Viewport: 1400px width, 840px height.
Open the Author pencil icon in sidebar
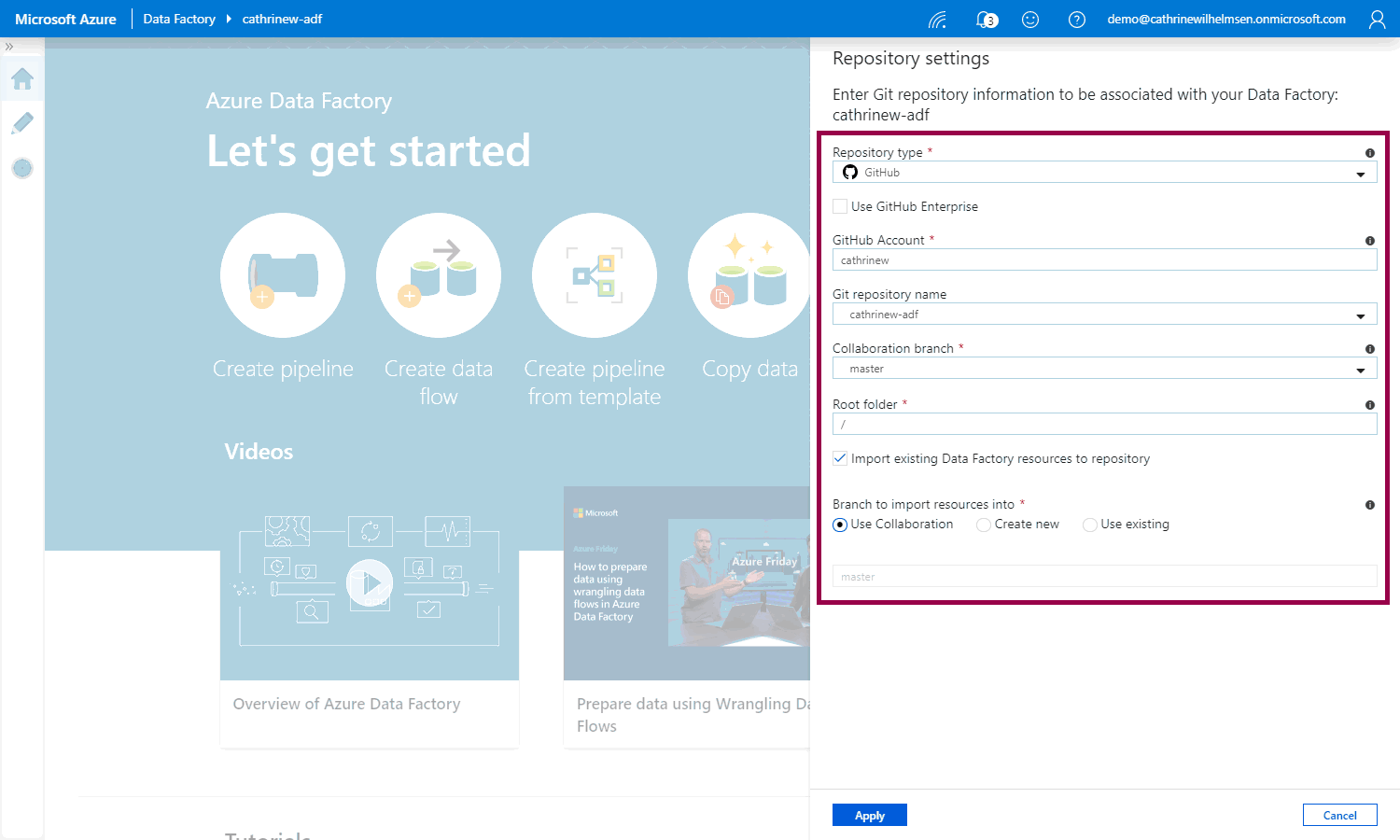(22, 123)
